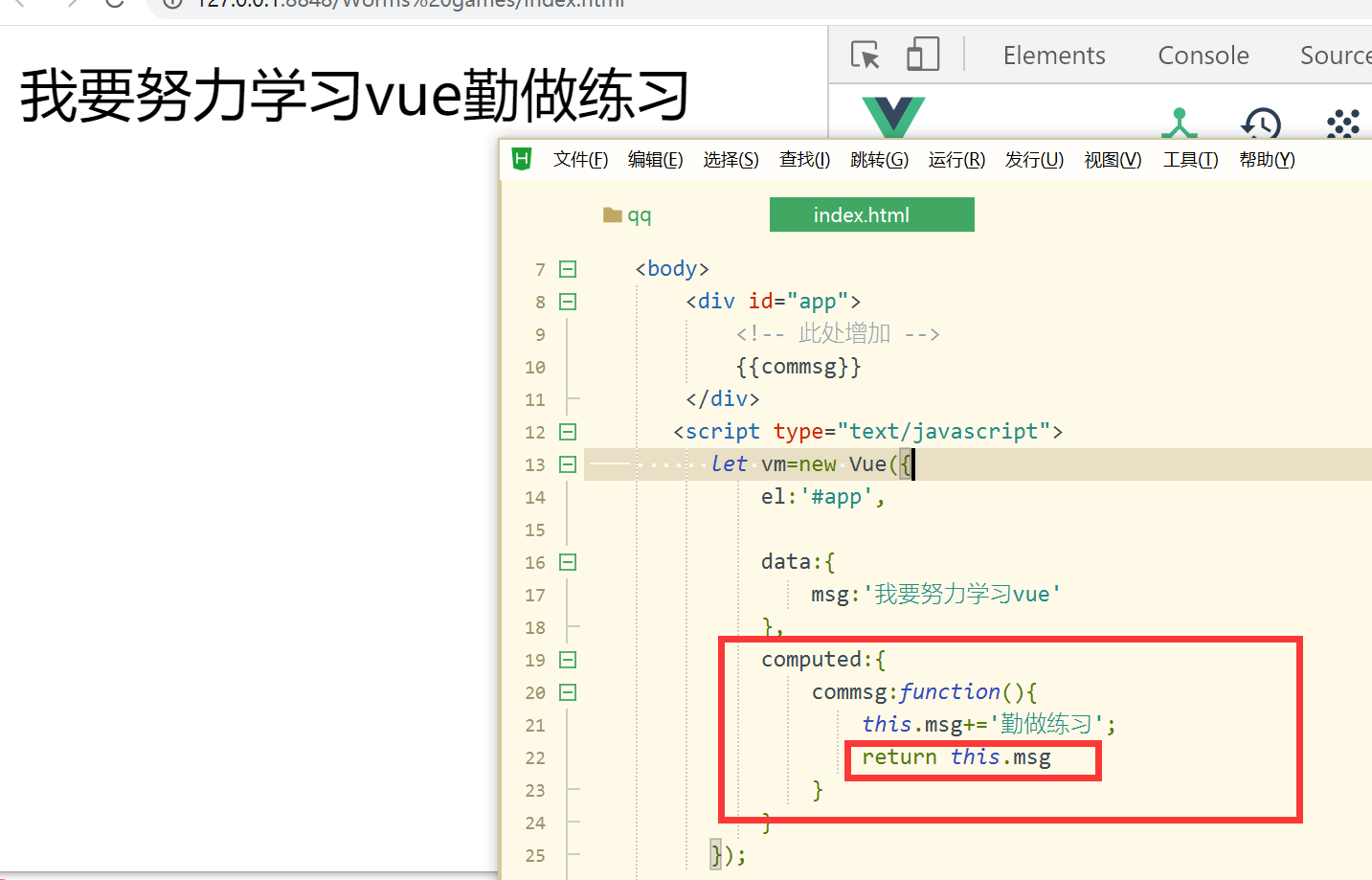1372x880 pixels.
Task: Open the 视图(V) menu
Action: click(x=1113, y=160)
